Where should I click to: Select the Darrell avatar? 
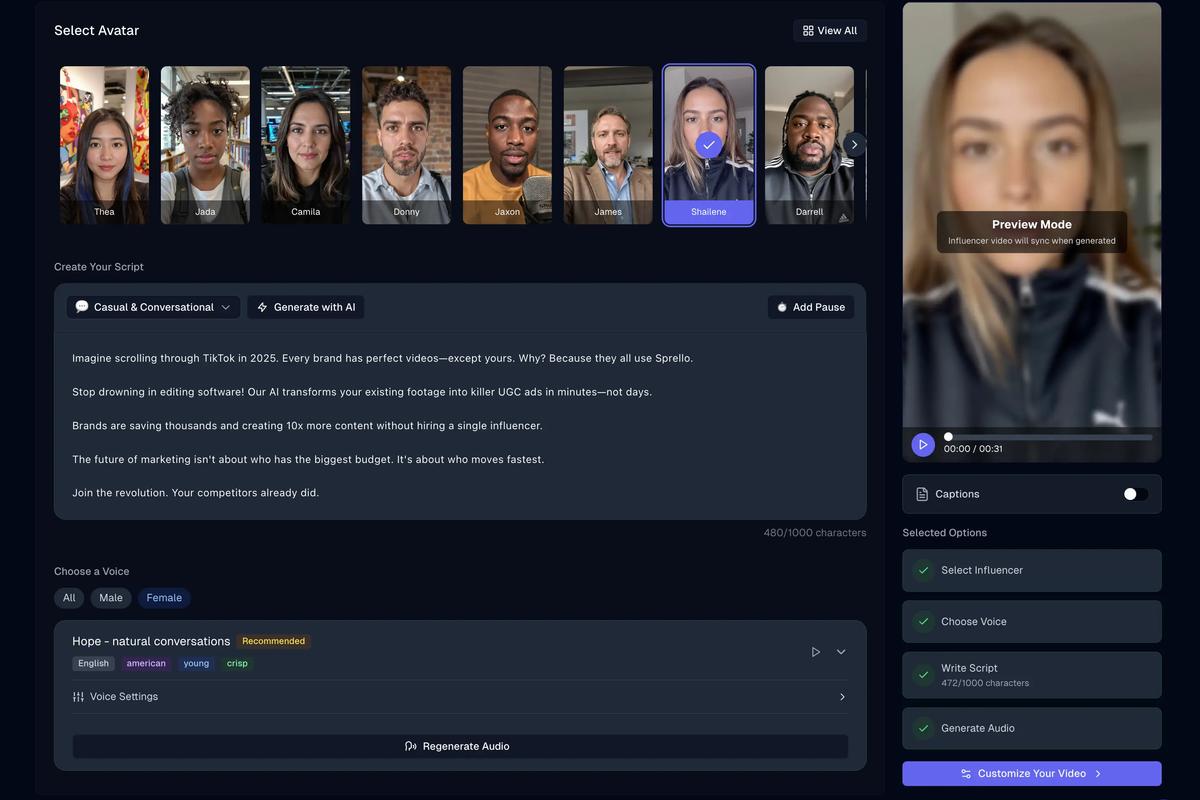pos(809,145)
